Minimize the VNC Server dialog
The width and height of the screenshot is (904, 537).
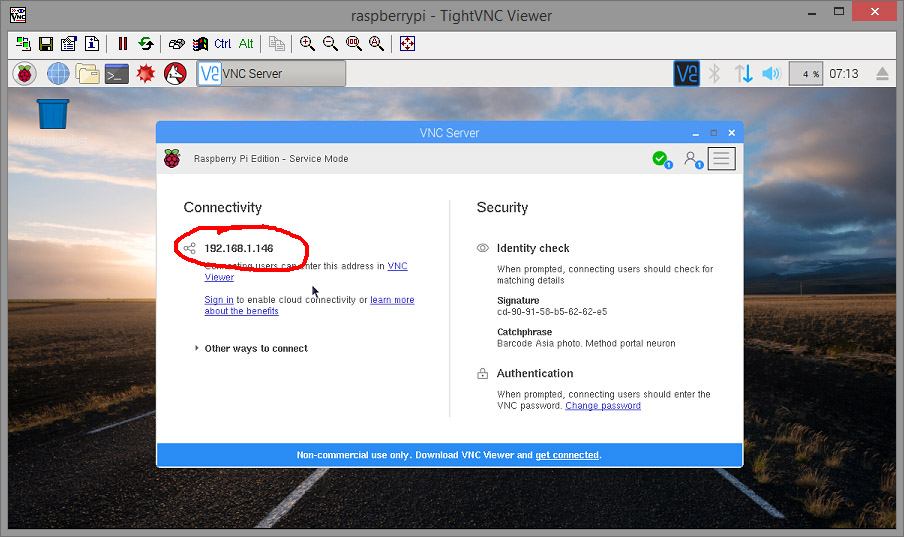[696, 133]
